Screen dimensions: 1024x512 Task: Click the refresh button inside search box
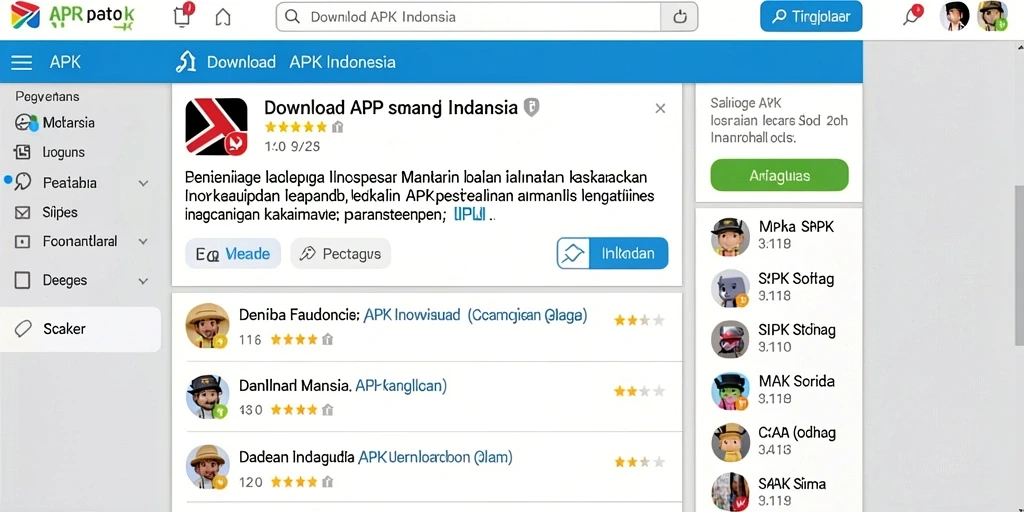tap(679, 17)
